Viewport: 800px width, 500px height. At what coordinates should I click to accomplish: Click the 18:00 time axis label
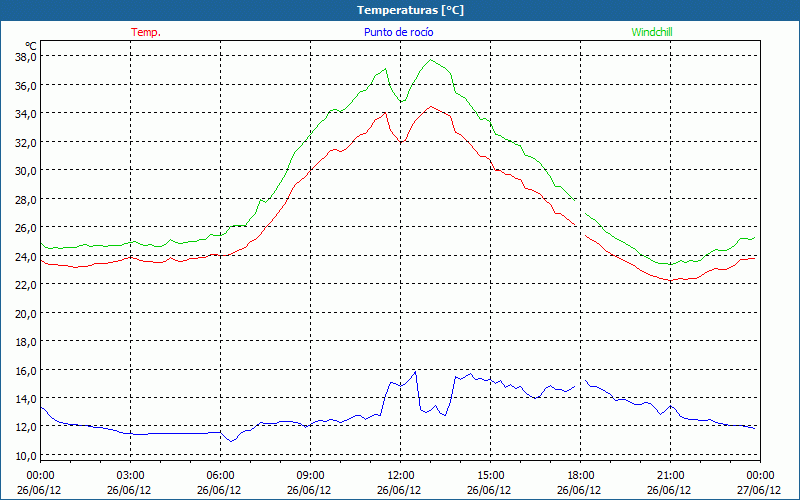tap(581, 476)
